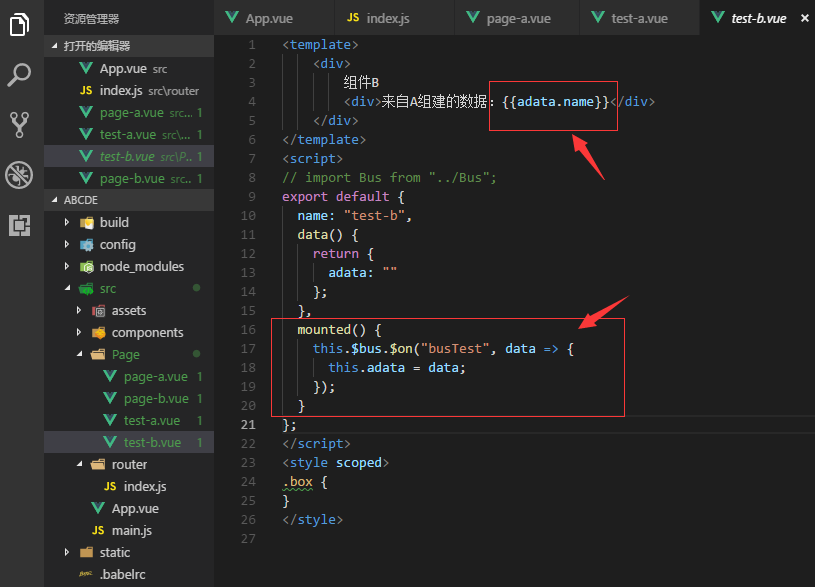Open index.js under router folder
This screenshot has width=815, height=587.
(x=129, y=486)
